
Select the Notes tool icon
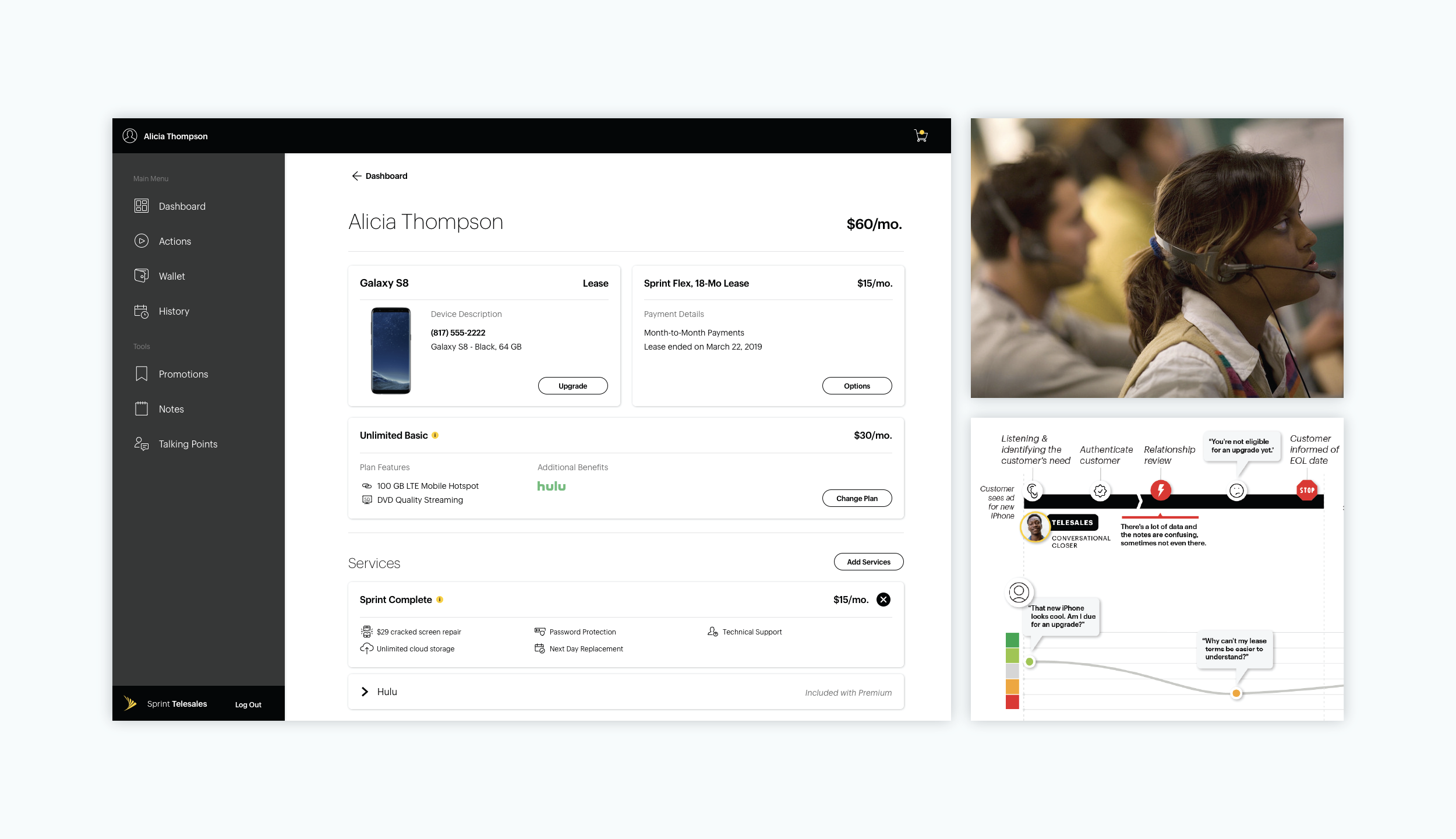(x=142, y=408)
